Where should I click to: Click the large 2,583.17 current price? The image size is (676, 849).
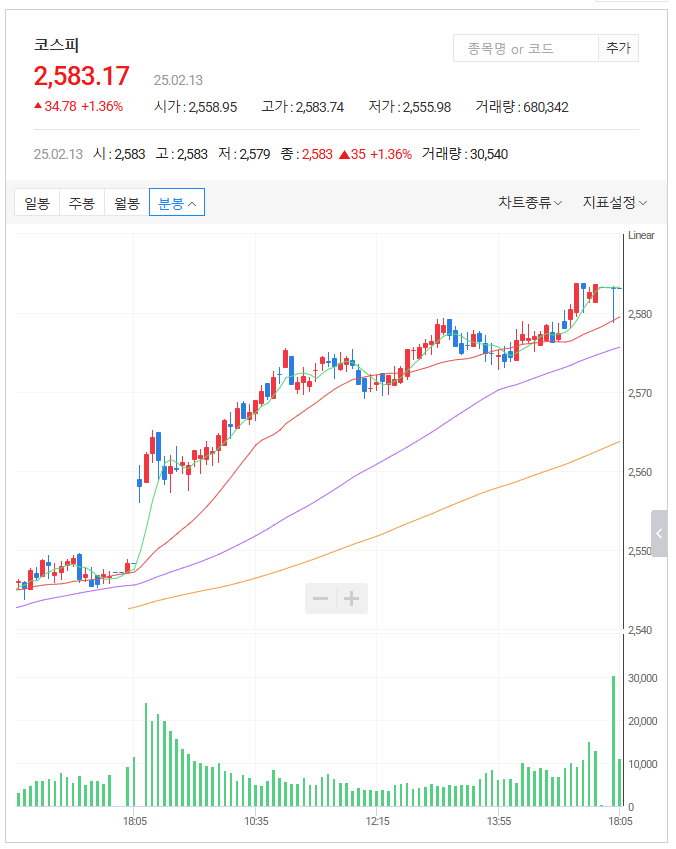(82, 76)
